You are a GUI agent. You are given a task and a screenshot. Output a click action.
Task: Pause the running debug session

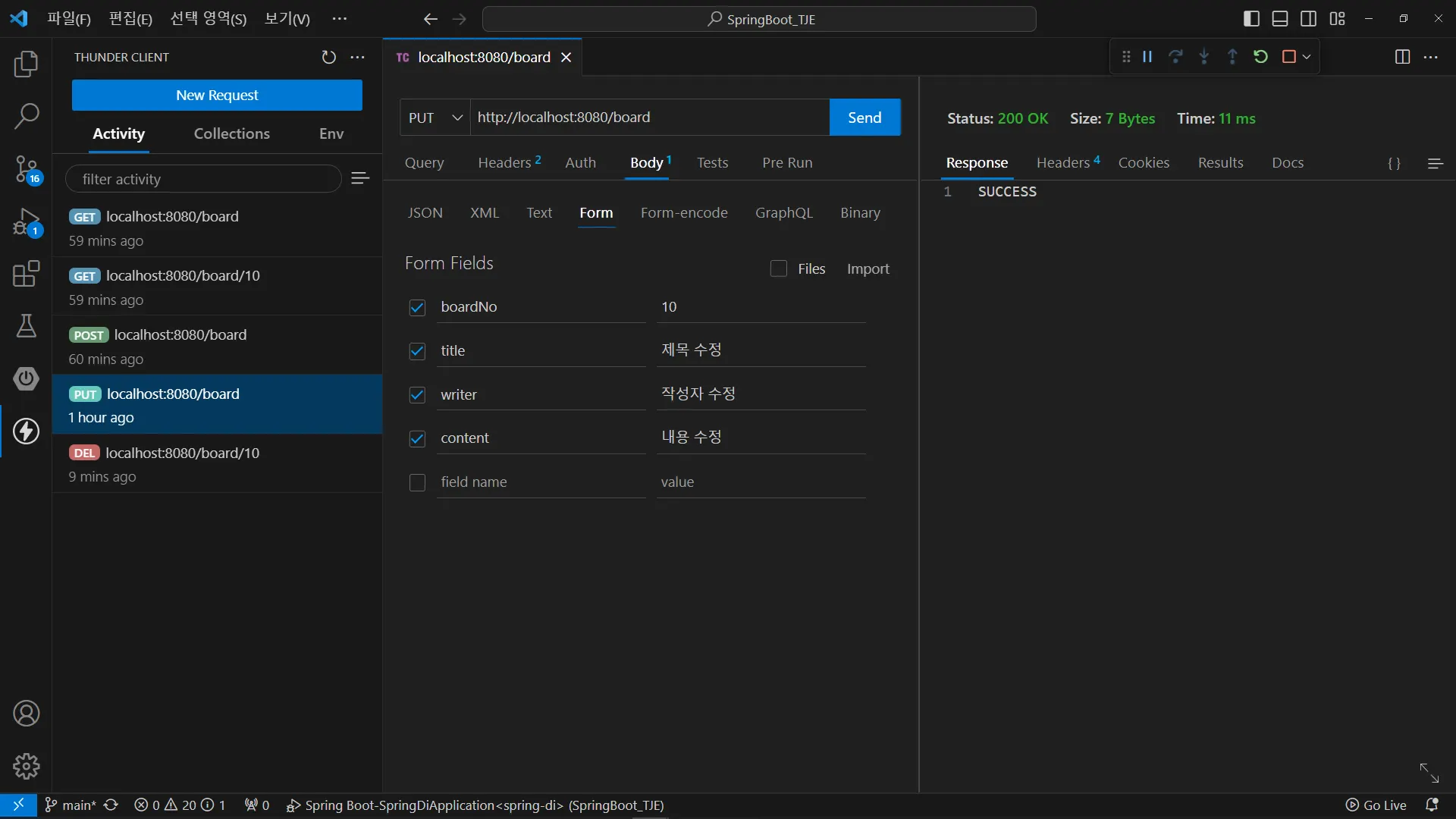click(1147, 57)
